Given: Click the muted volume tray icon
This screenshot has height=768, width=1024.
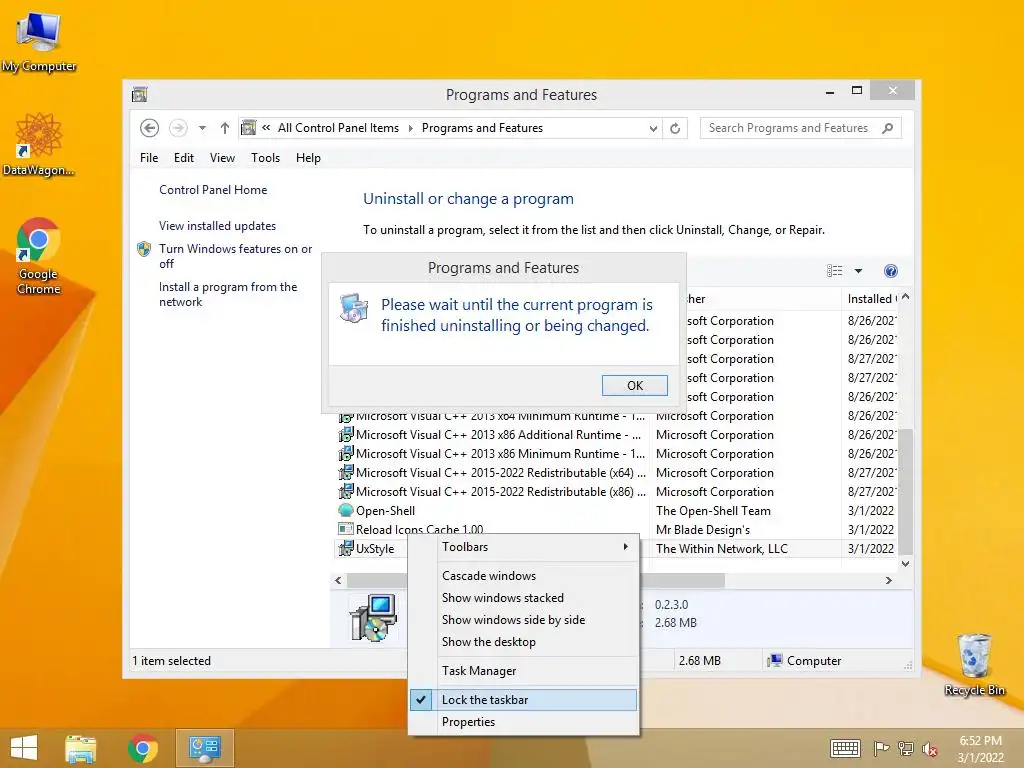Looking at the screenshot, I should 930,749.
